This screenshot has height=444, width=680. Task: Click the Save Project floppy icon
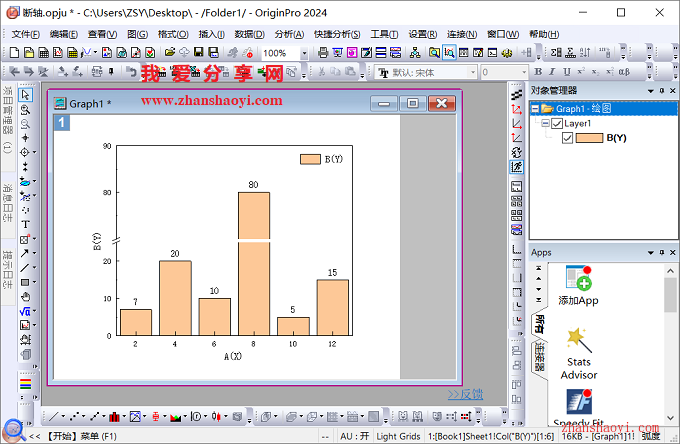click(199, 52)
